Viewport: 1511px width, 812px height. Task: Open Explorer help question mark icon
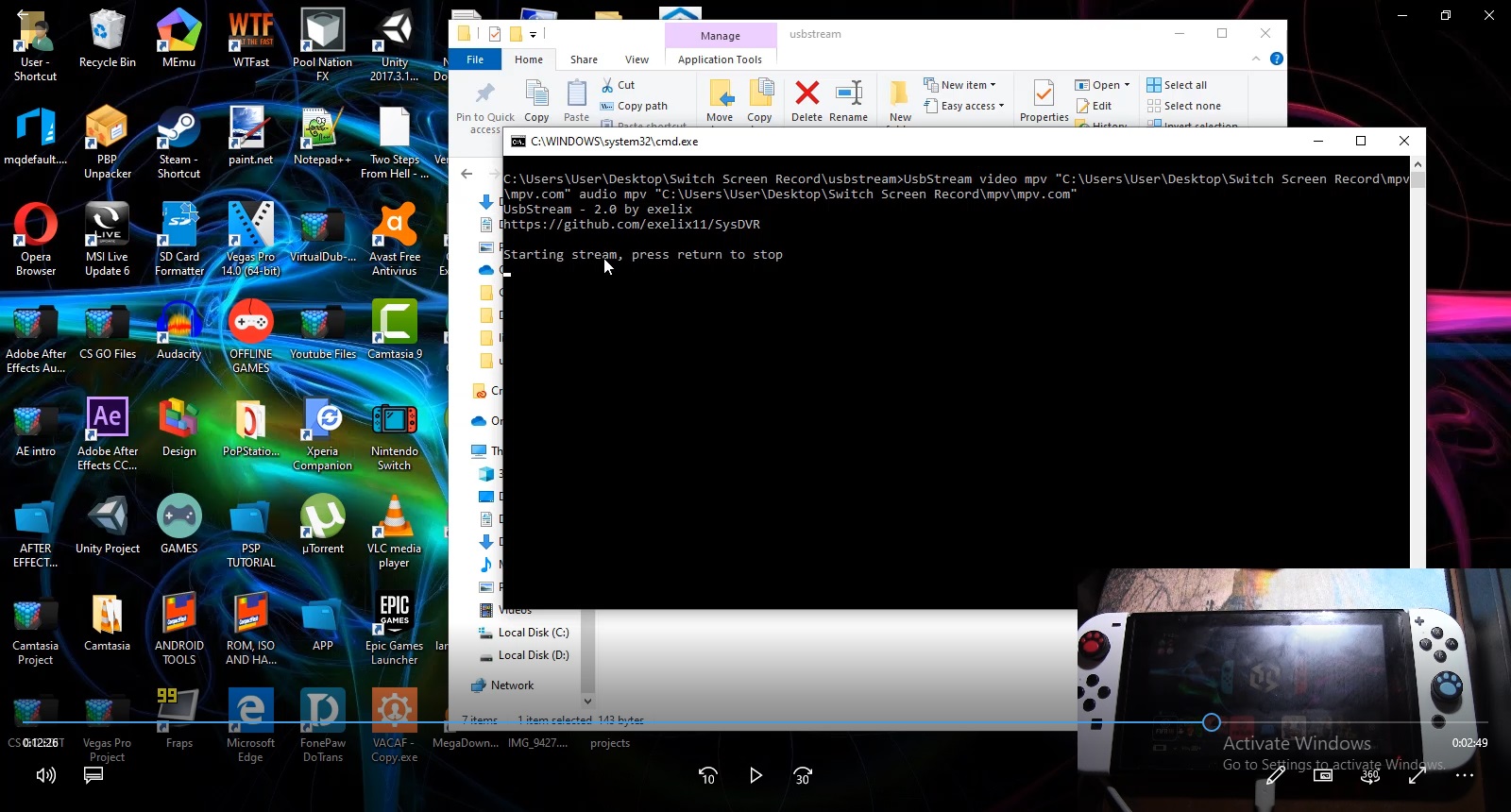pos(1277,59)
